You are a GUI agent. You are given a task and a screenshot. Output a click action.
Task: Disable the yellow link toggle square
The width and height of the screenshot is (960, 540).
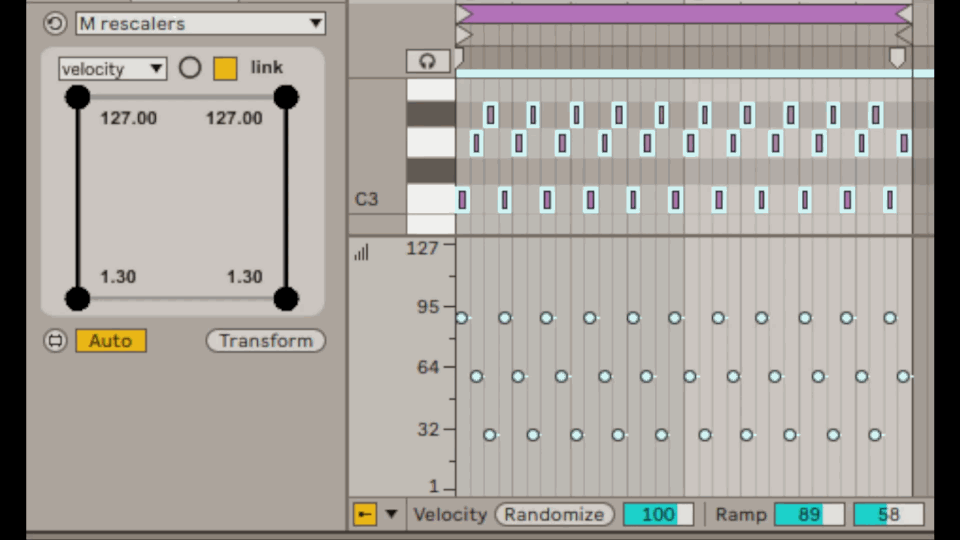pyautogui.click(x=225, y=68)
